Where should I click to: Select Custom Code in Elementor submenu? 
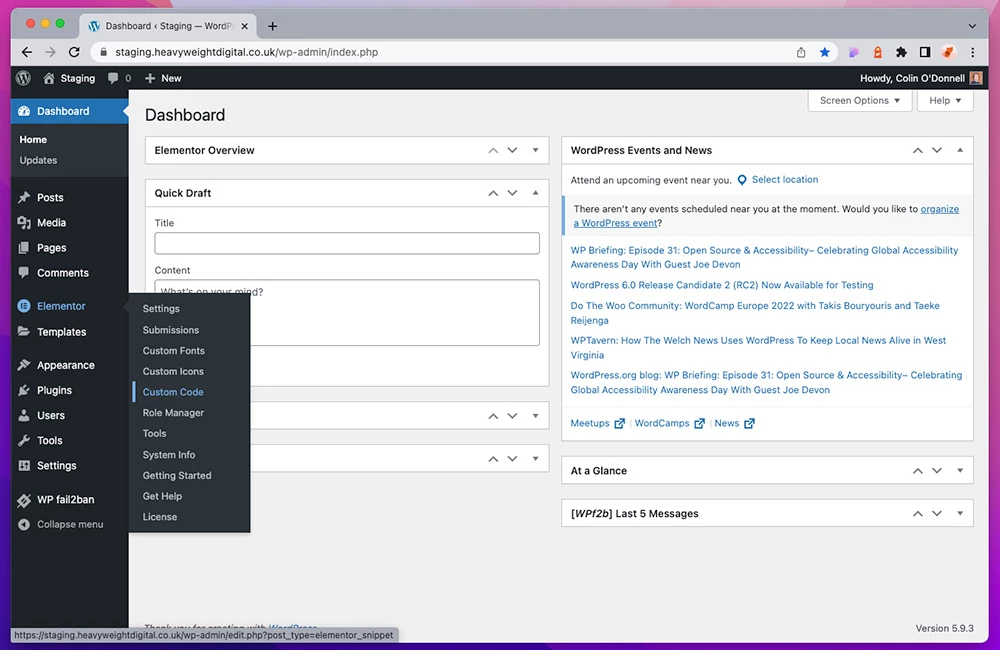tap(173, 392)
